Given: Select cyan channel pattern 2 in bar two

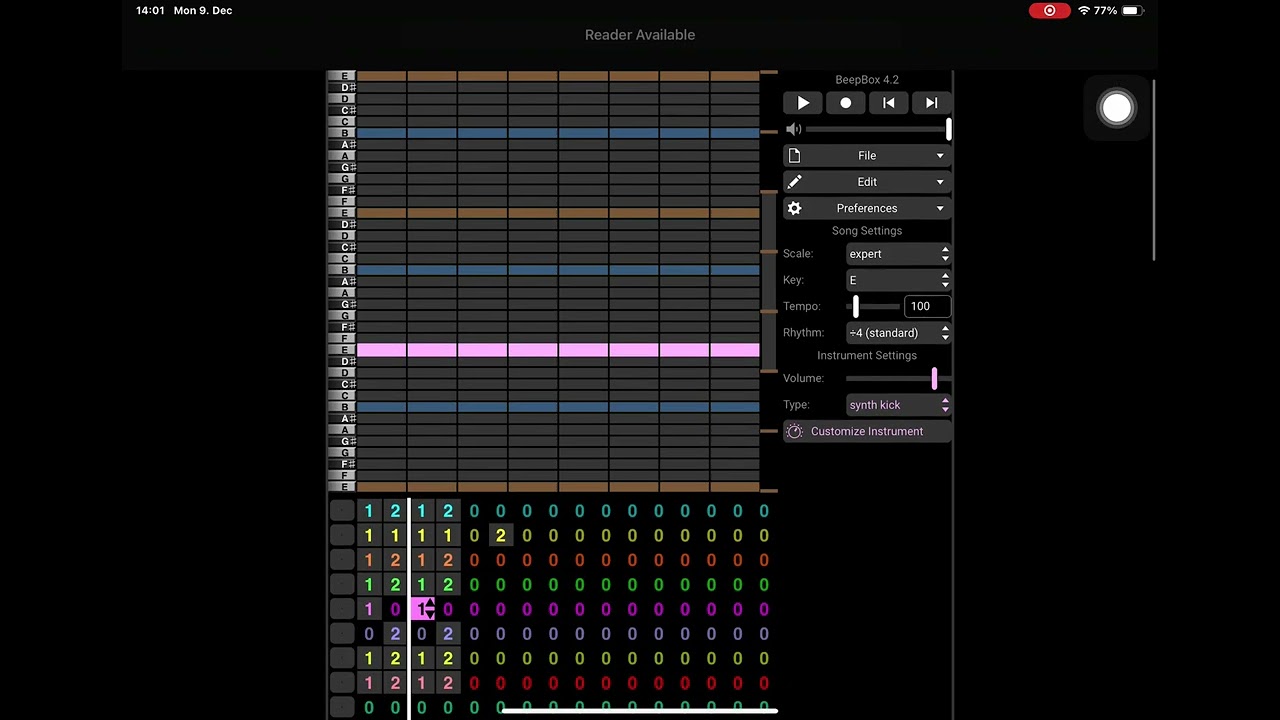Looking at the screenshot, I should 395,511.
